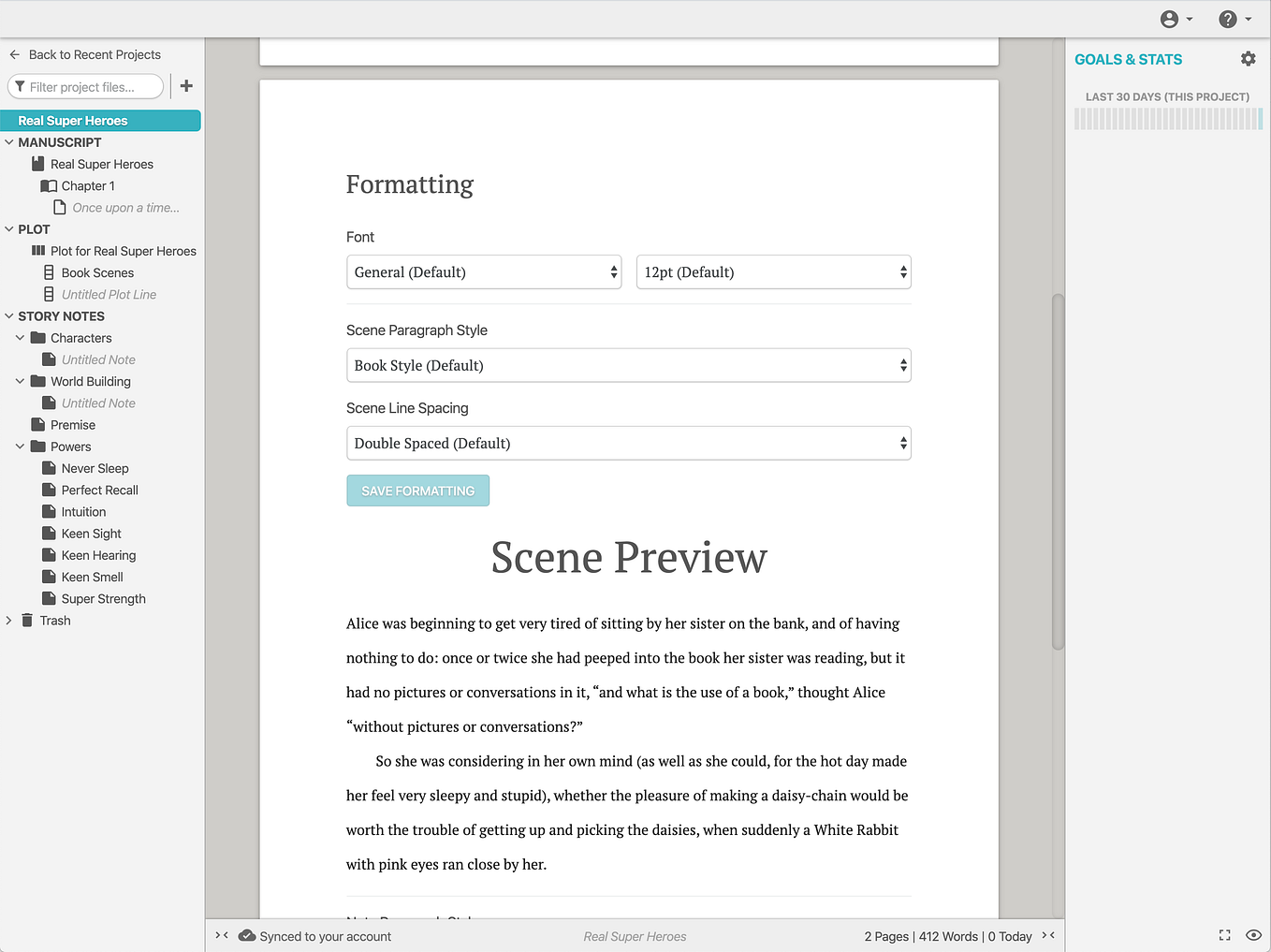Open Goals & Stats settings gear
Screen dimensions: 1271x952
(1249, 58)
